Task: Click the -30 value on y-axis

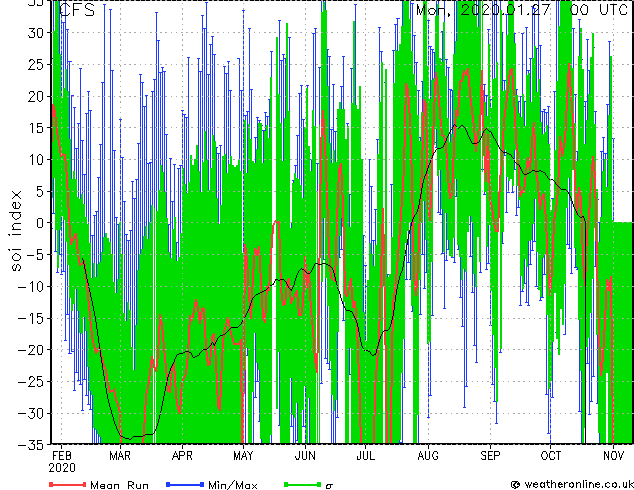Action: tap(31, 413)
